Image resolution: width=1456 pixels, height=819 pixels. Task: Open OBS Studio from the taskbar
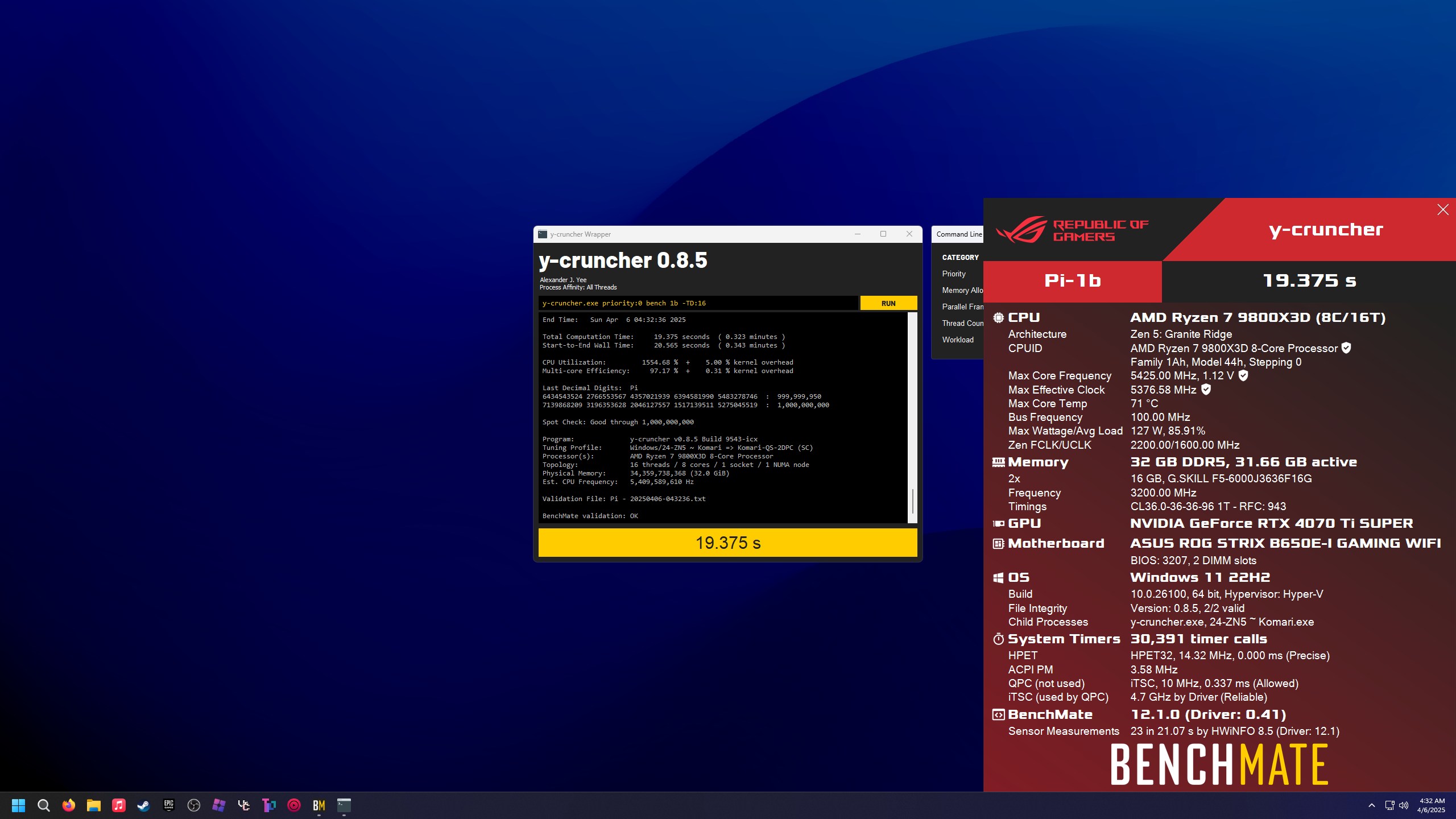pos(193,805)
